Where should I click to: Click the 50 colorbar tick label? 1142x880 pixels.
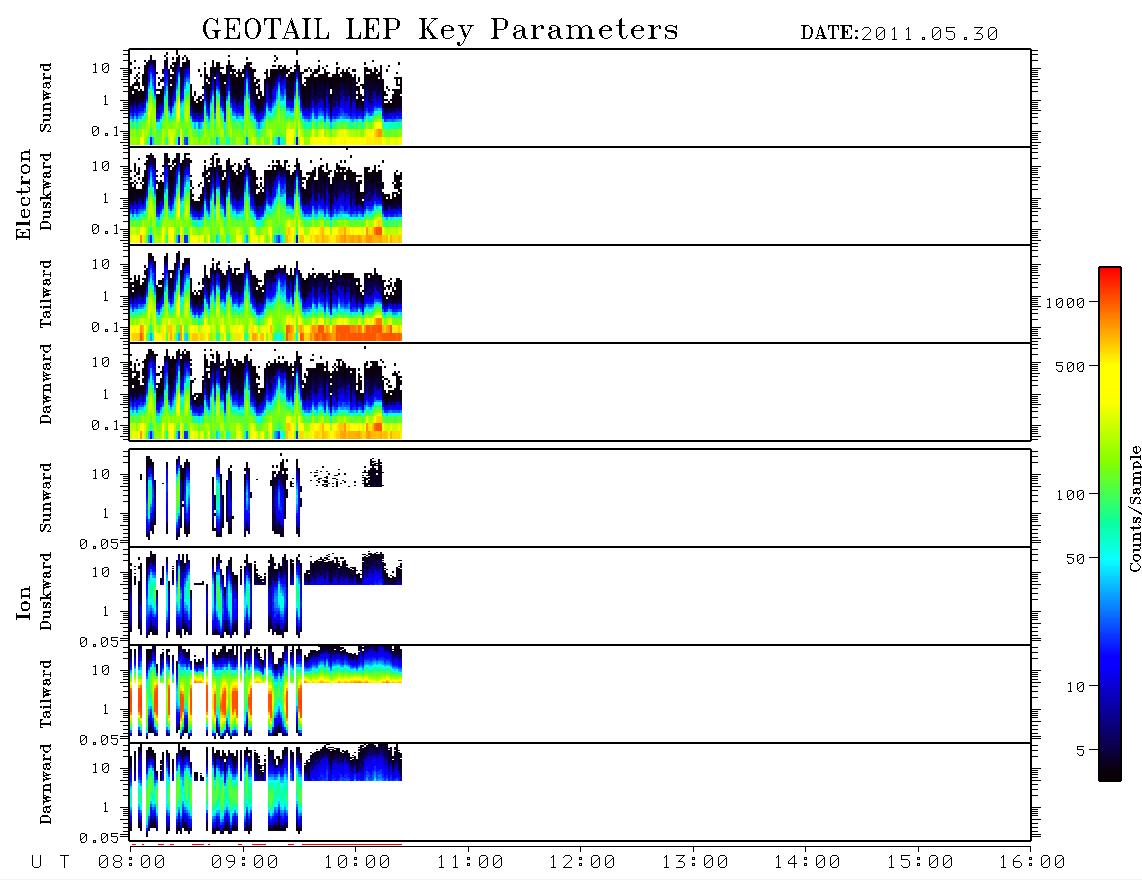(1075, 559)
